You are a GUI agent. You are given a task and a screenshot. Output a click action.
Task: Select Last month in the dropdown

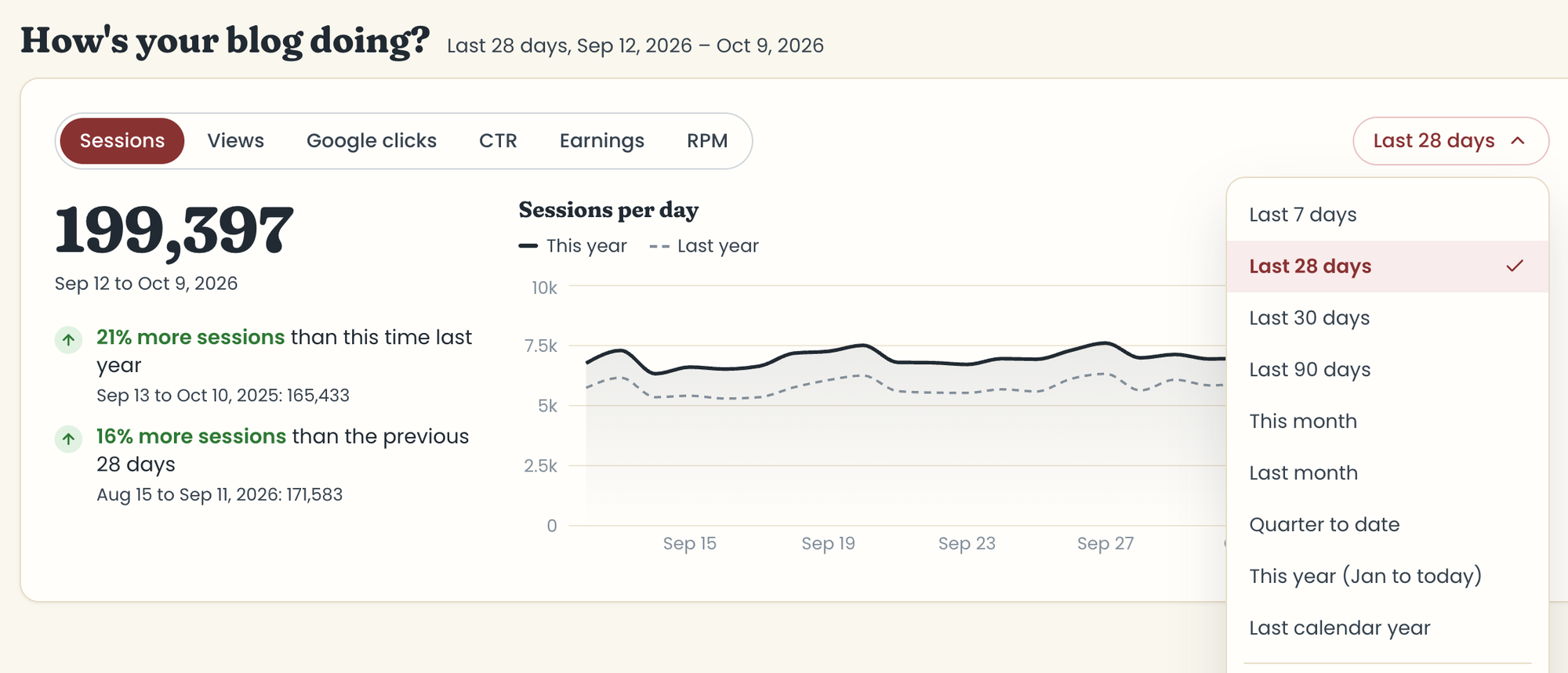pyautogui.click(x=1388, y=473)
